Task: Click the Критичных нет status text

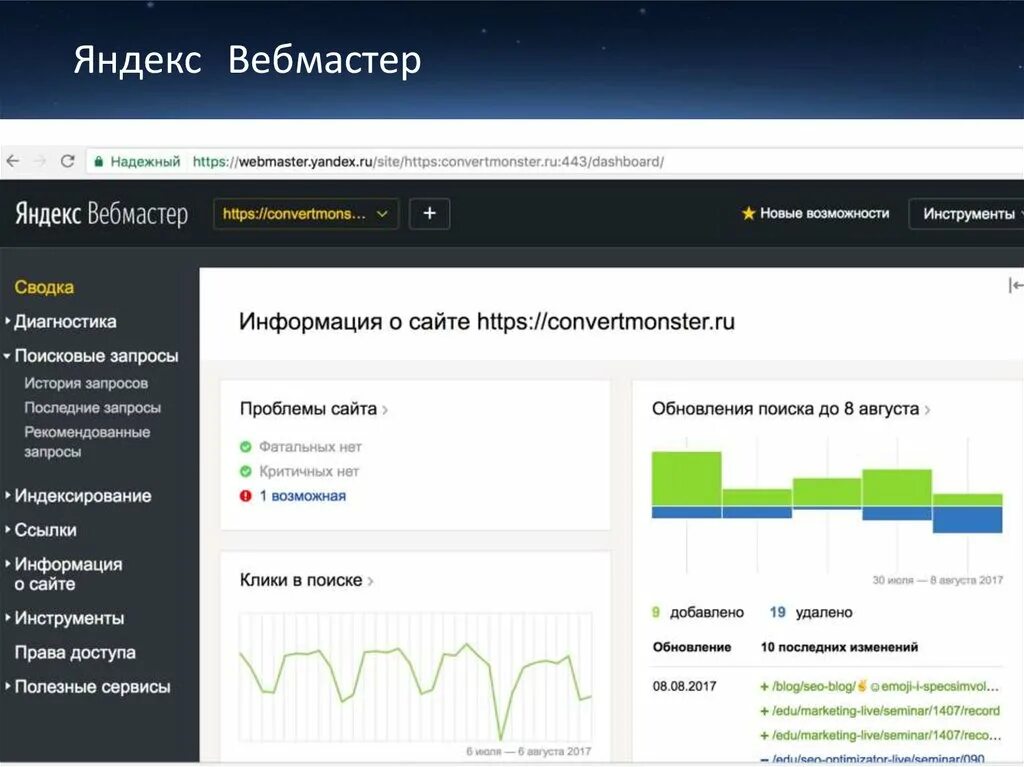Action: 309,471
